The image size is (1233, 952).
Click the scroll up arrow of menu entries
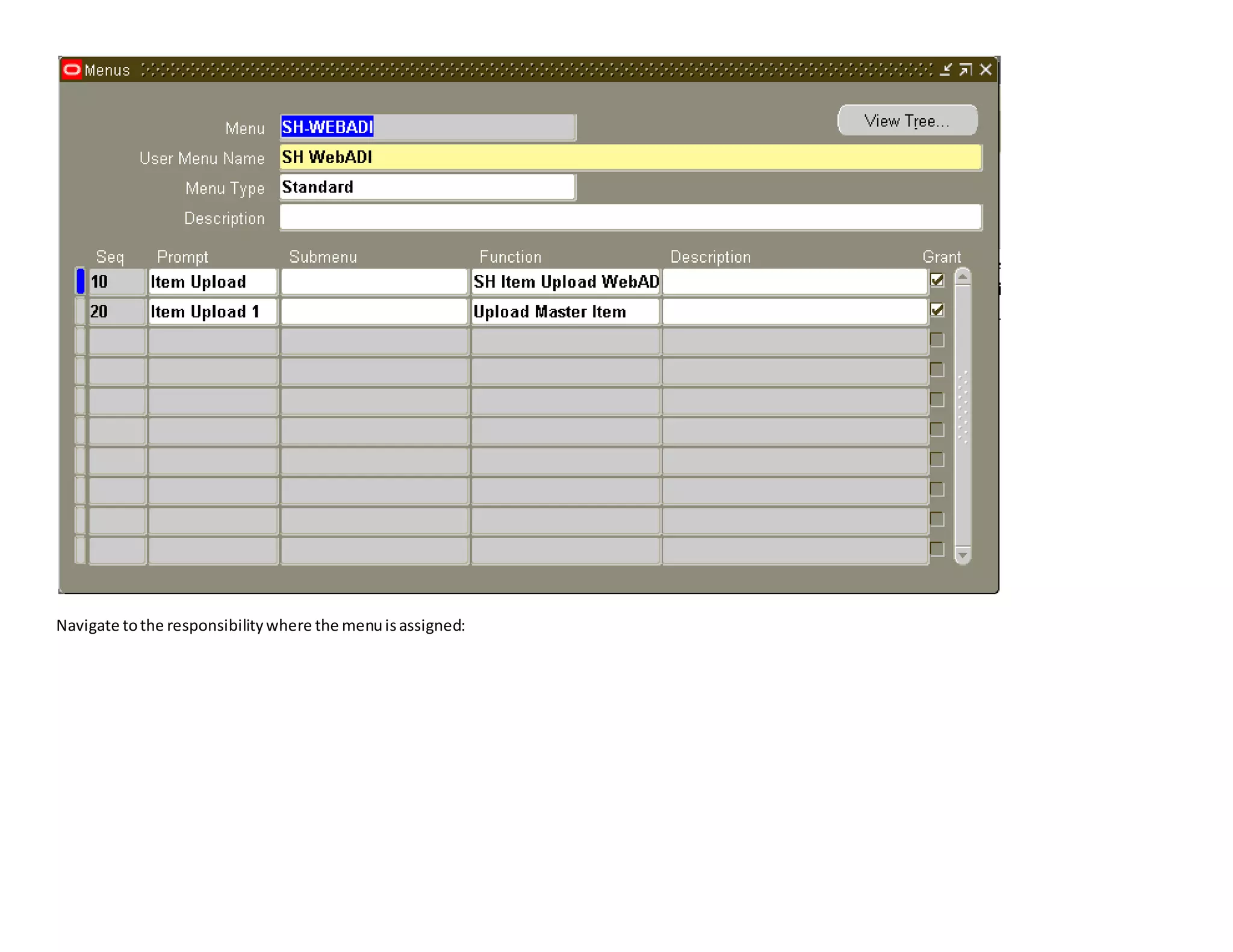(962, 276)
